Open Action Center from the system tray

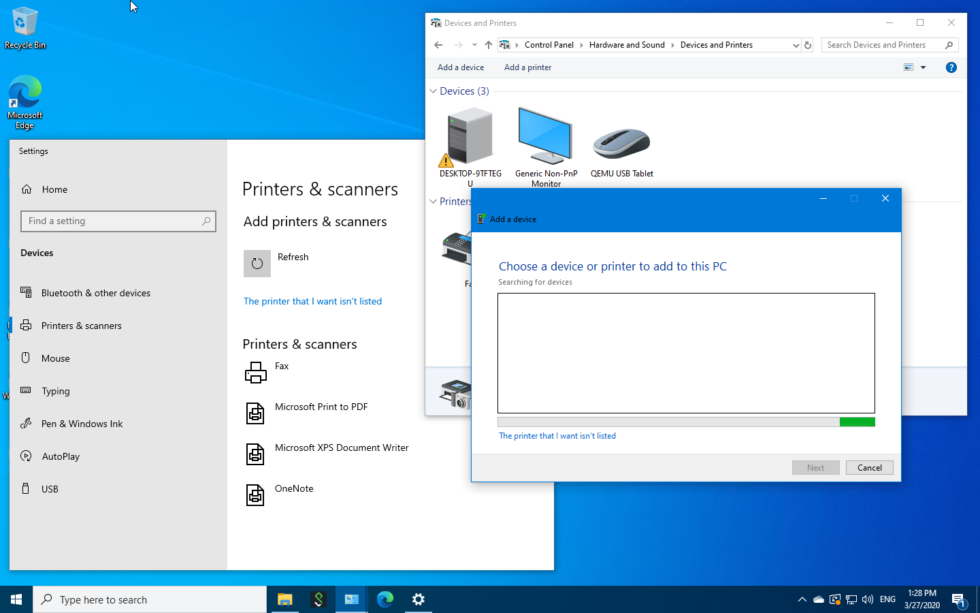point(964,599)
